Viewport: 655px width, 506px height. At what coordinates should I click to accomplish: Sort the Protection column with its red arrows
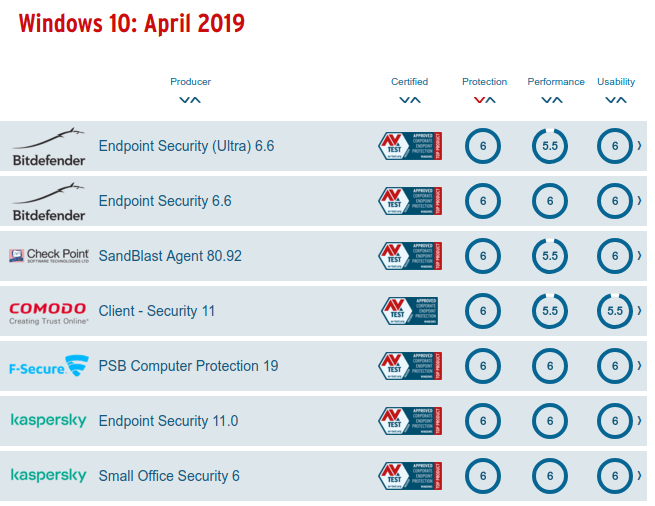pyautogui.click(x=485, y=100)
